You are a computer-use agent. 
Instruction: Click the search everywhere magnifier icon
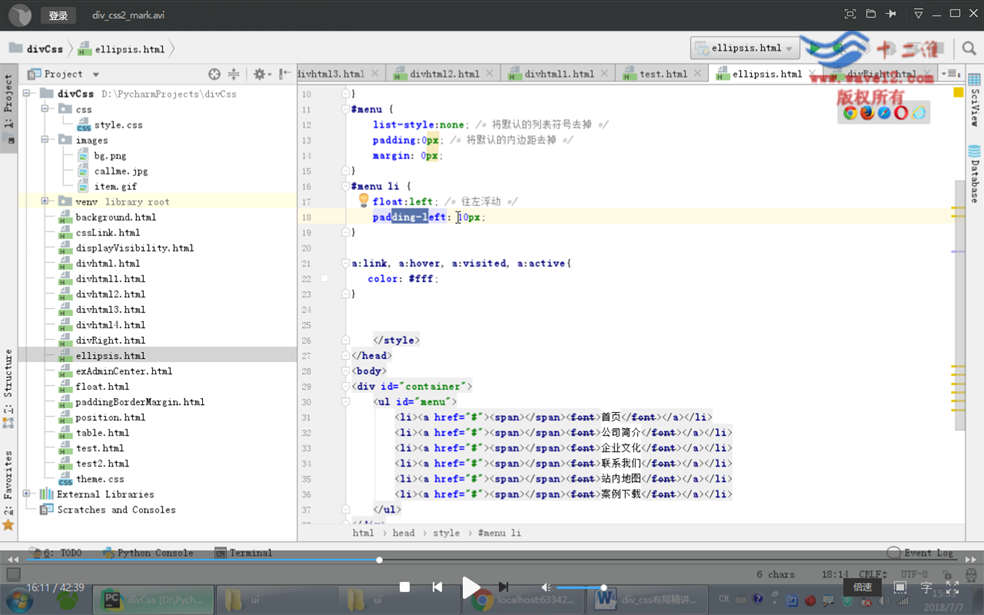tap(968, 48)
